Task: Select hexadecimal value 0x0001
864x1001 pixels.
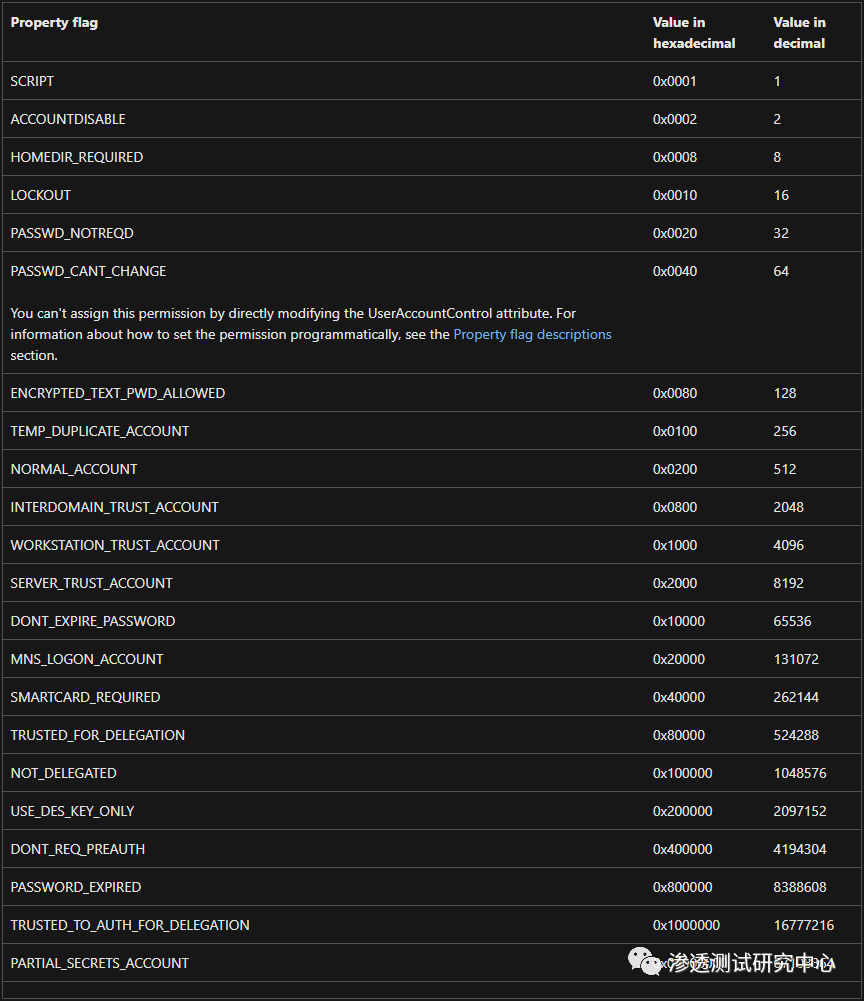Action: click(674, 81)
